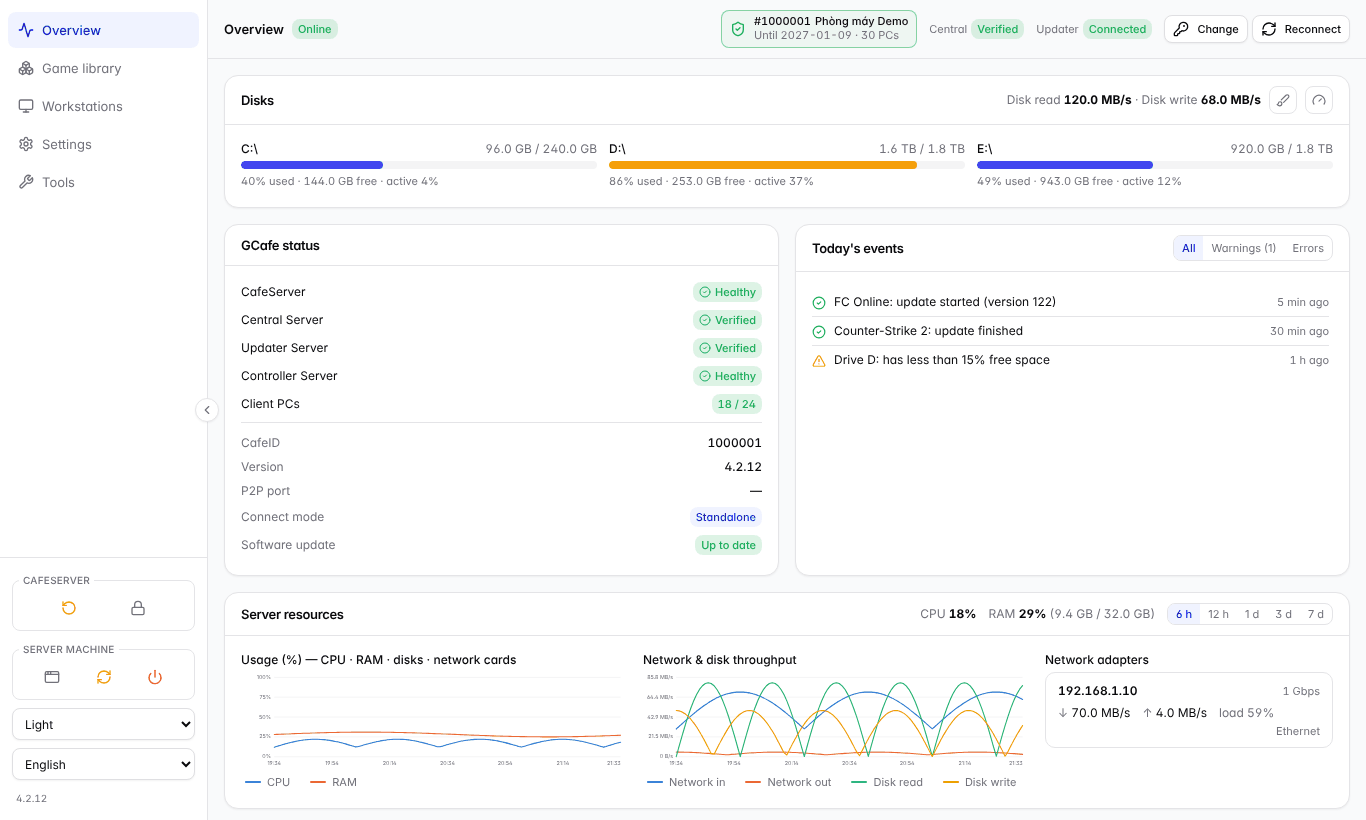Collapse the sidebar with the chevron handle
The image size is (1366, 820).
[207, 409]
